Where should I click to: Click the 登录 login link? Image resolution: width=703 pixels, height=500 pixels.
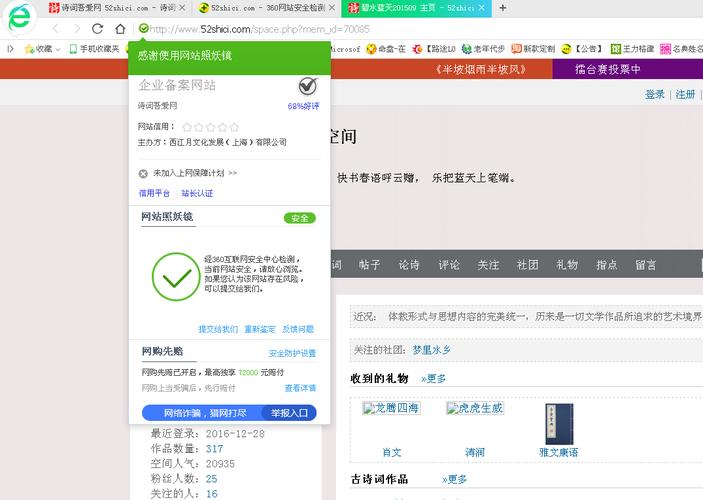pyautogui.click(x=655, y=95)
